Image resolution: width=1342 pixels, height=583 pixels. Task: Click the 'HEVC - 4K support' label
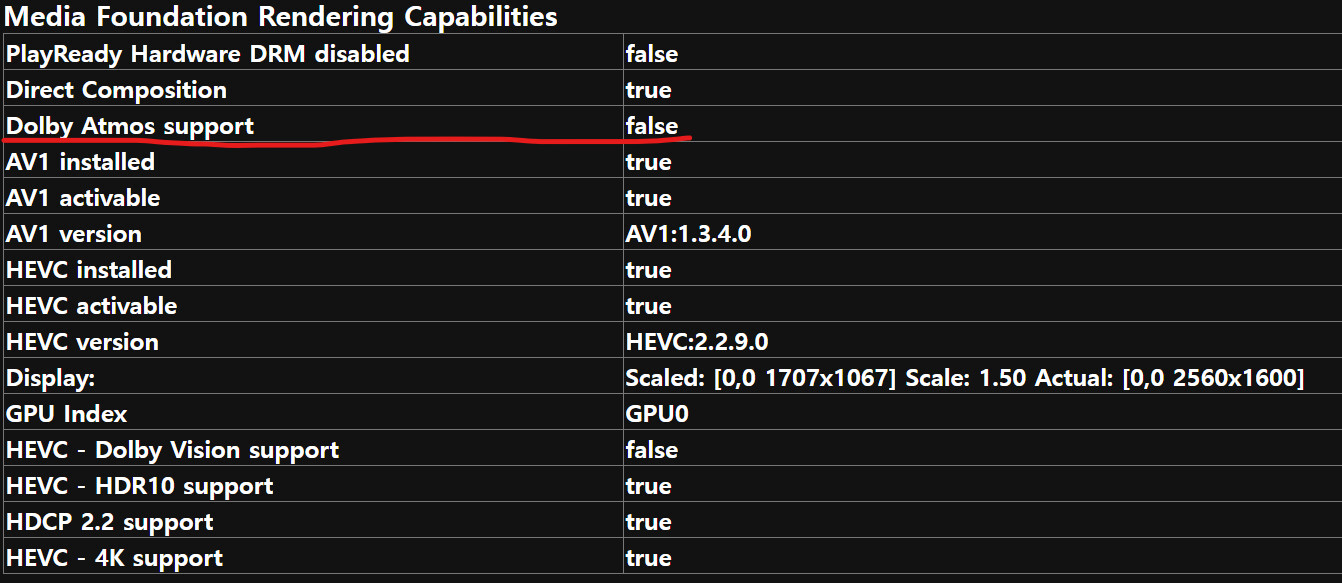[x=114, y=558]
